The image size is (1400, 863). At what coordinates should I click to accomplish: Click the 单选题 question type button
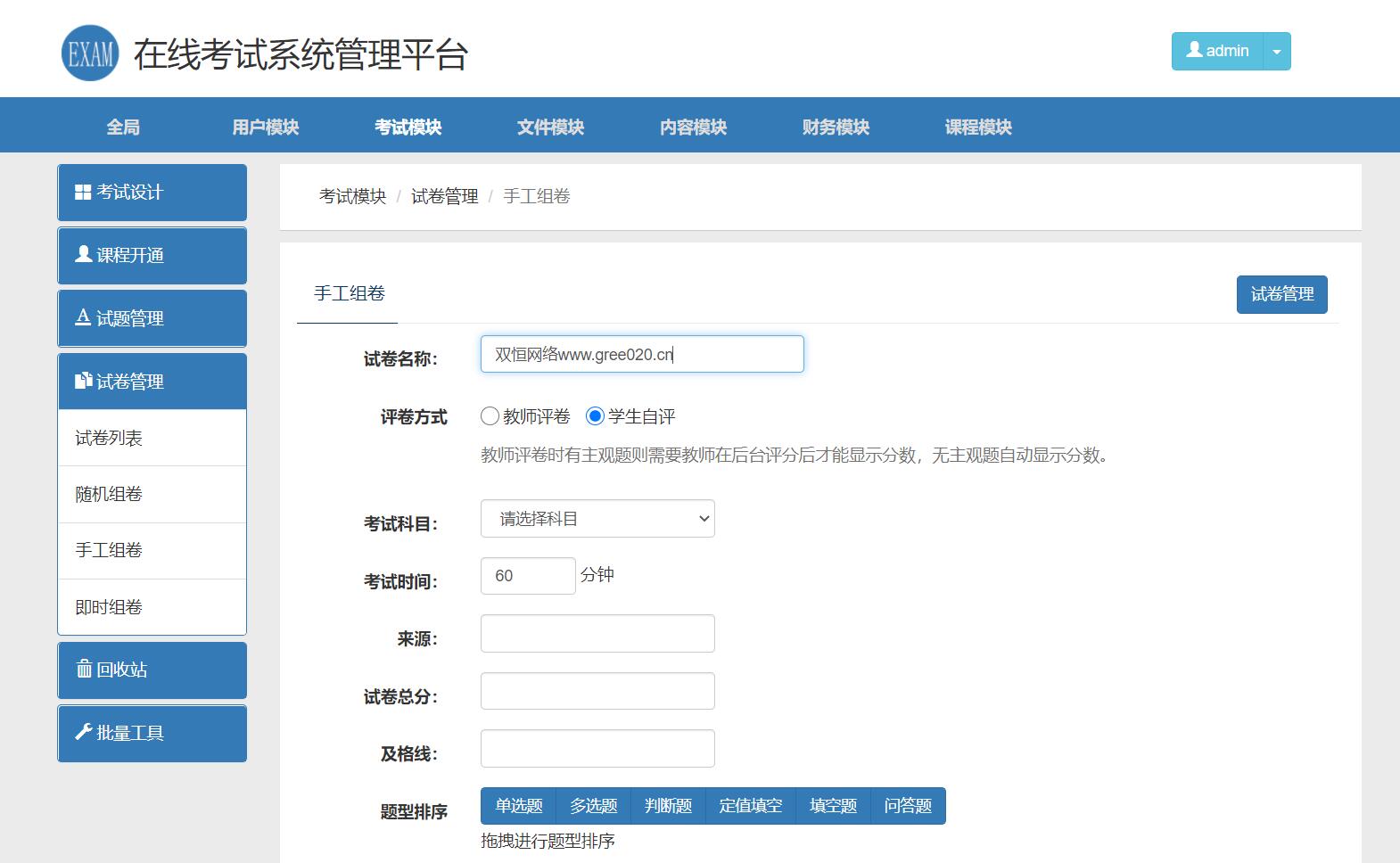pyautogui.click(x=519, y=806)
